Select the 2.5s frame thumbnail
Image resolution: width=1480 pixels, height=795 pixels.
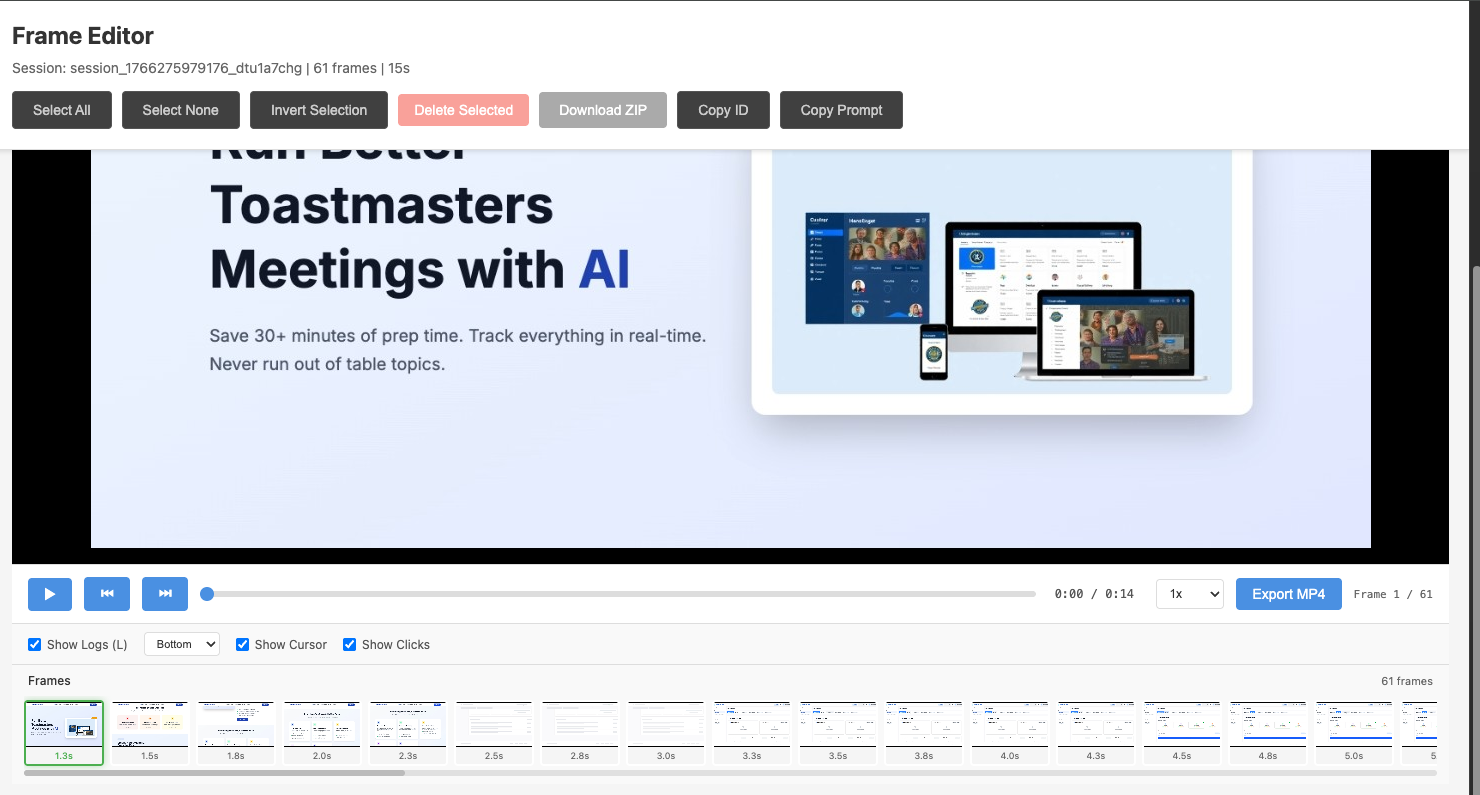(494, 732)
